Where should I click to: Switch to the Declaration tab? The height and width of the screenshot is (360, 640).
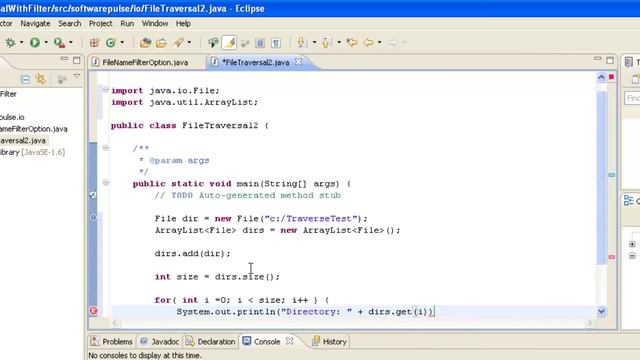coord(211,342)
